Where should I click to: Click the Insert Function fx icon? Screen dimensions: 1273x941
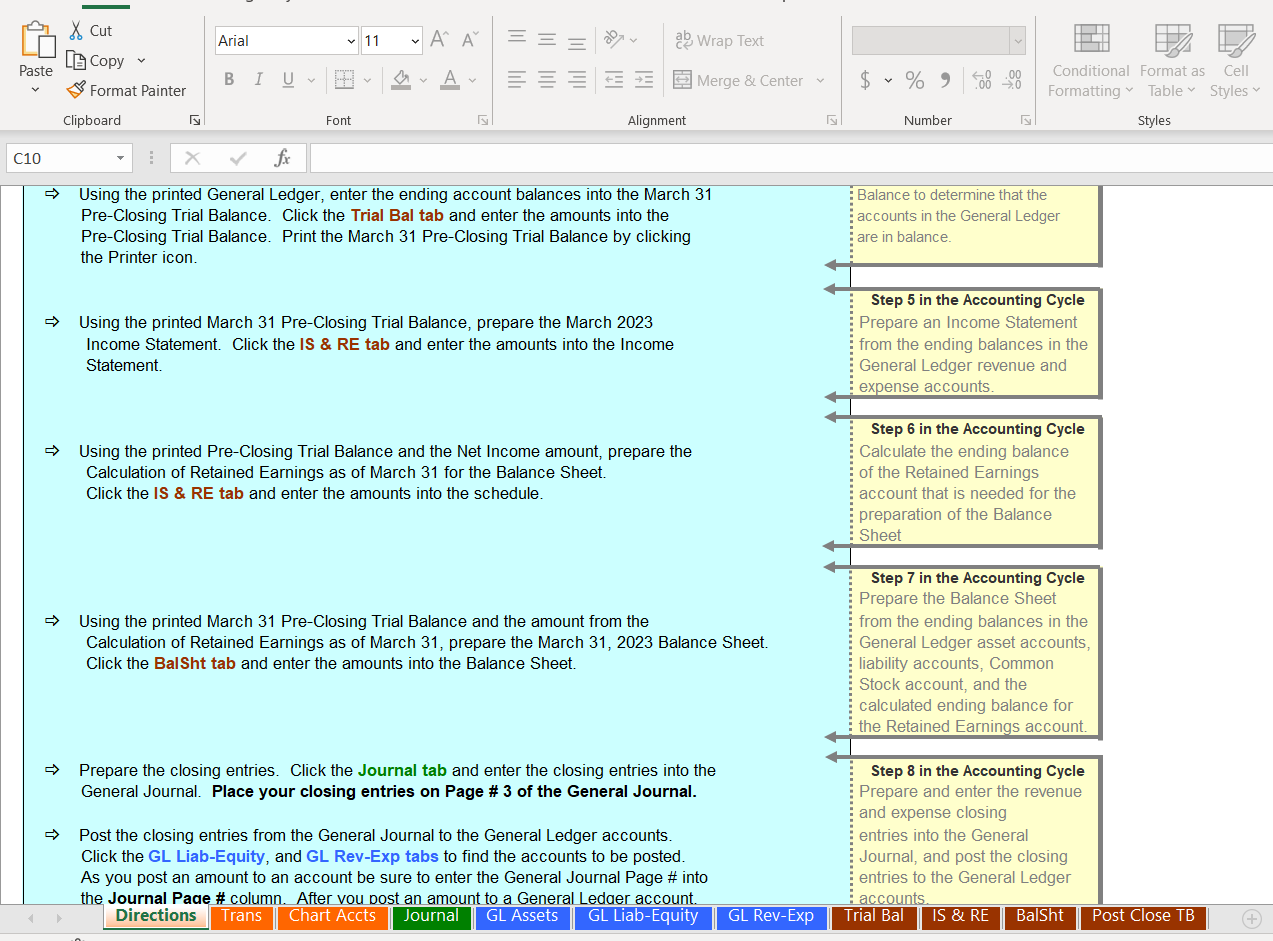pos(282,158)
